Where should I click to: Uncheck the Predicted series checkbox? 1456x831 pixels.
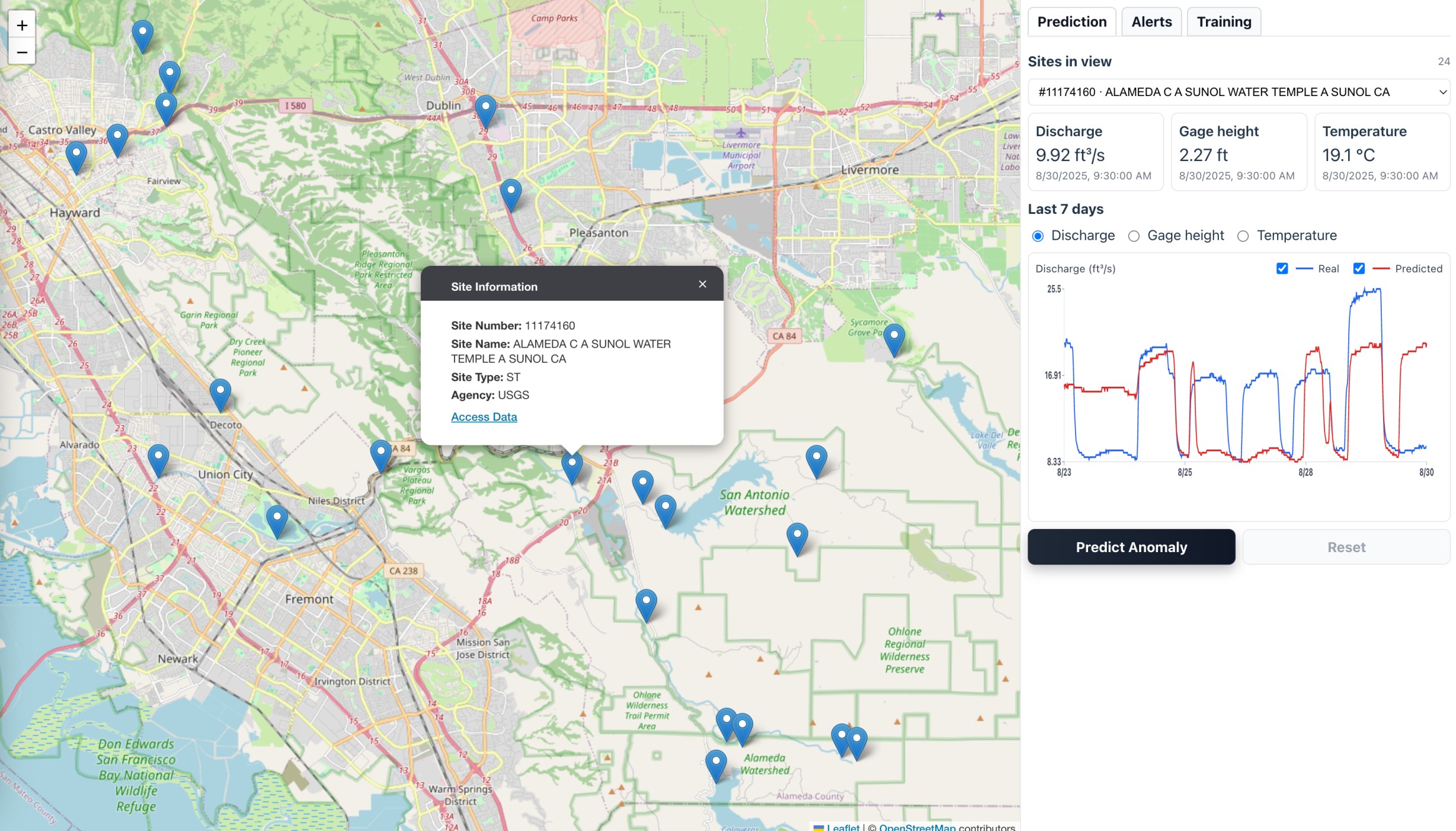[x=1359, y=269]
